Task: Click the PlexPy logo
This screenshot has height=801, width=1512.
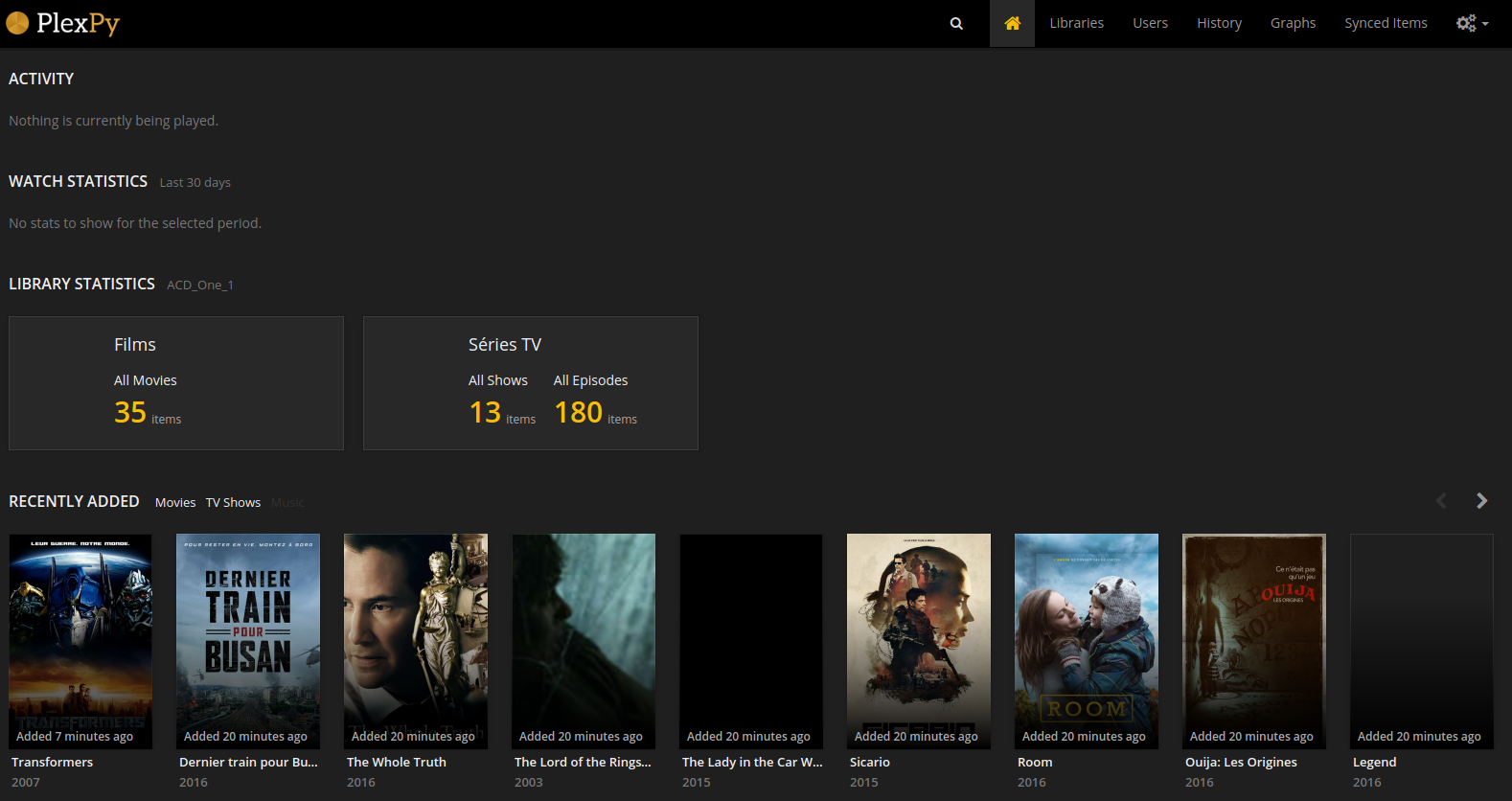Action: [63, 23]
